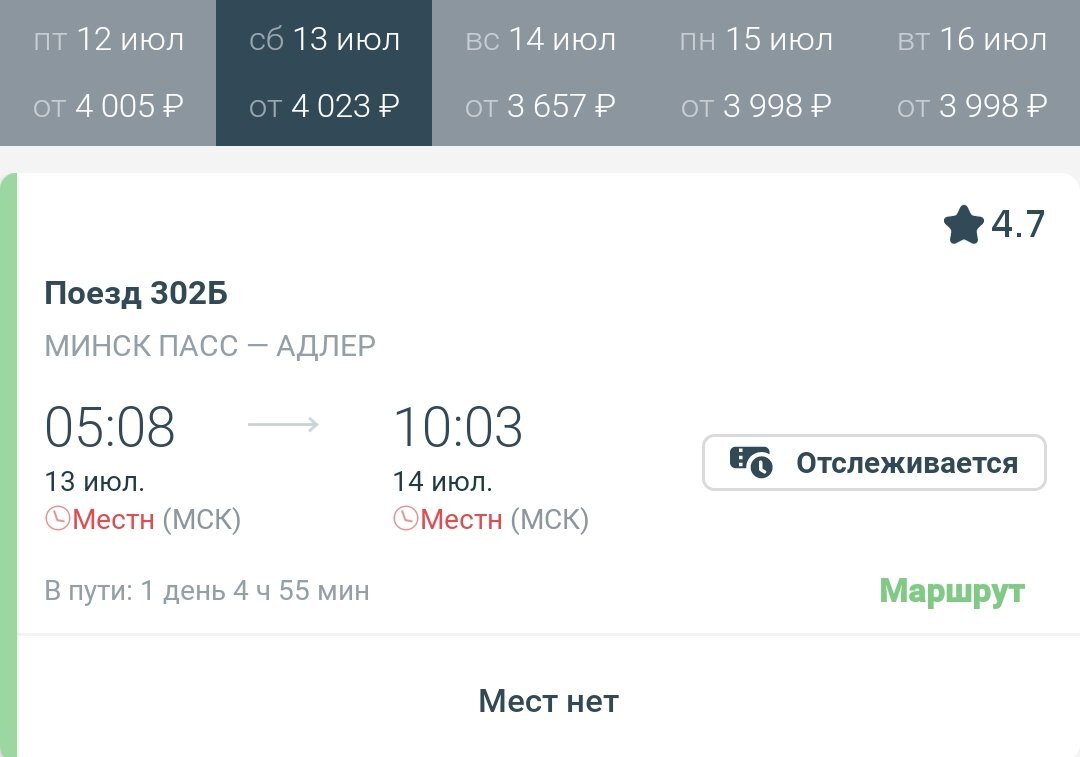Click the Мест нет availability label
The image size is (1080, 757).
(548, 701)
